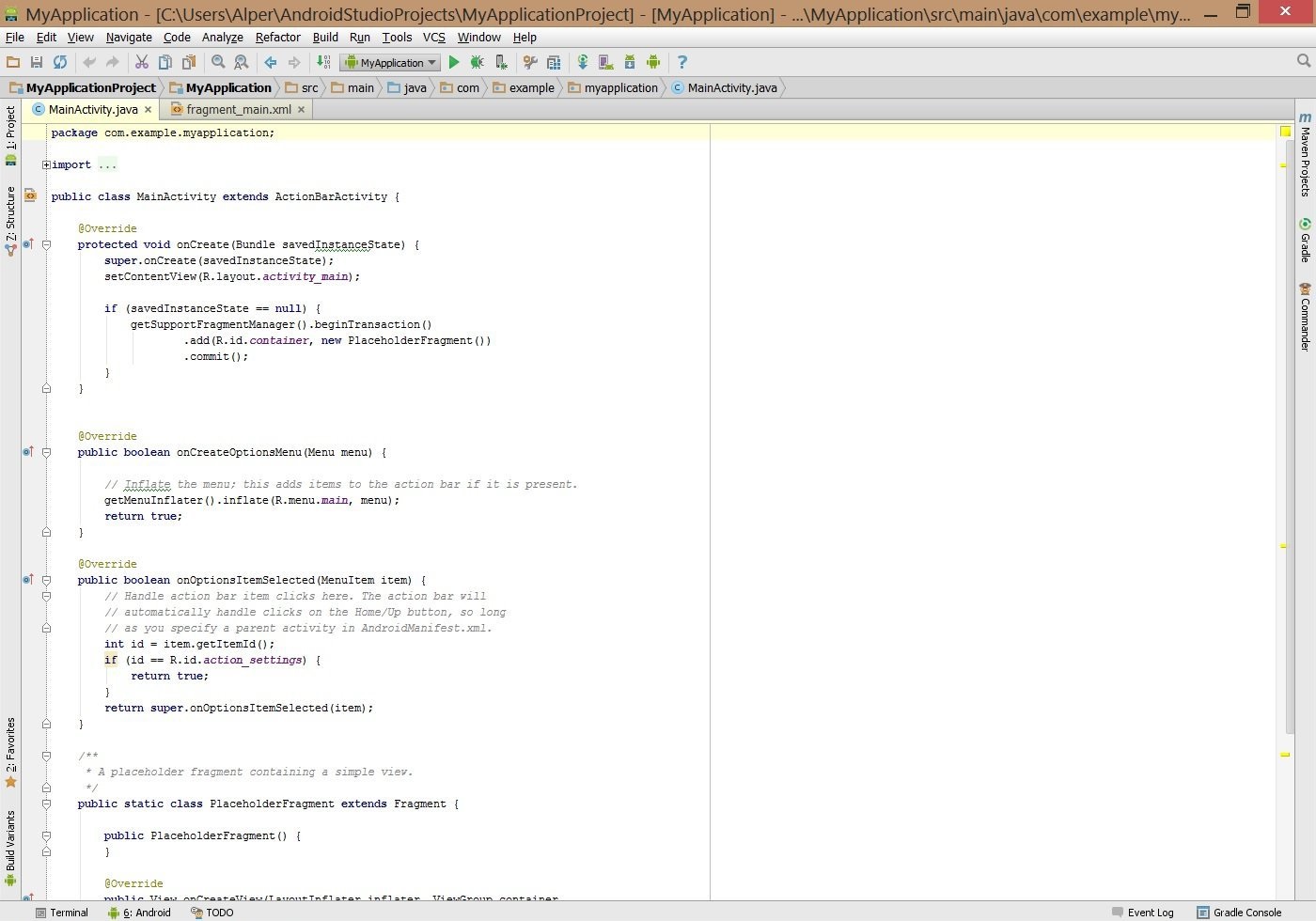The width and height of the screenshot is (1316, 921).
Task: Open the File menu
Action: (x=15, y=37)
